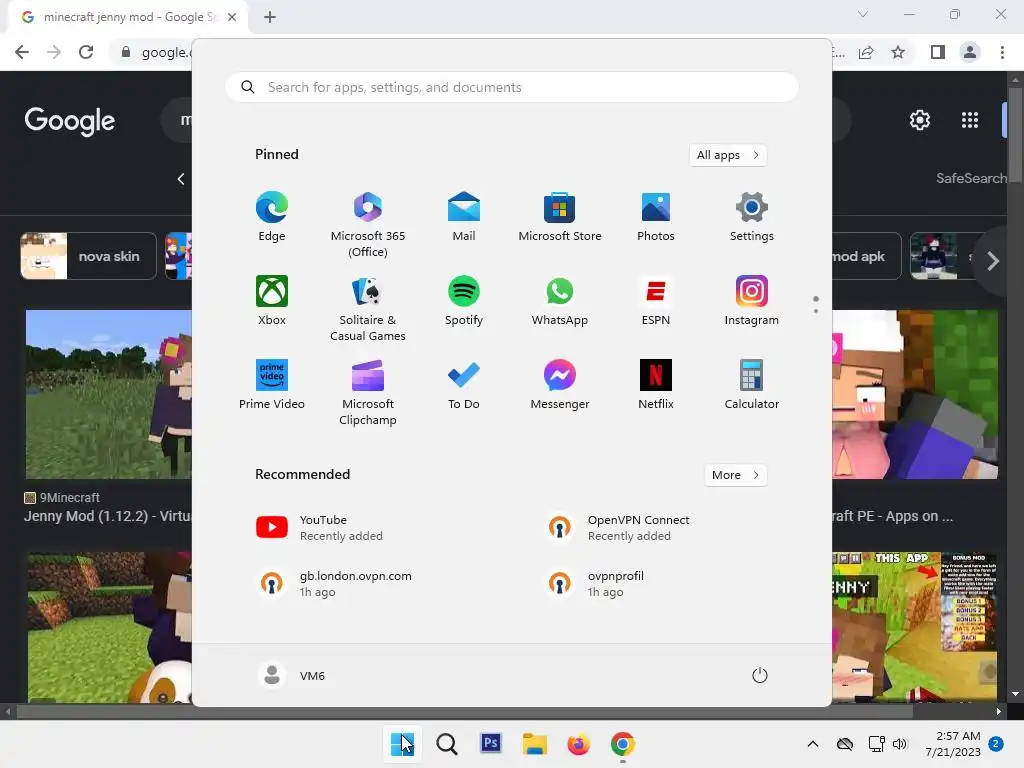Screen dimensions: 1024x768
Task: Click the Google logo
Action: click(69, 121)
